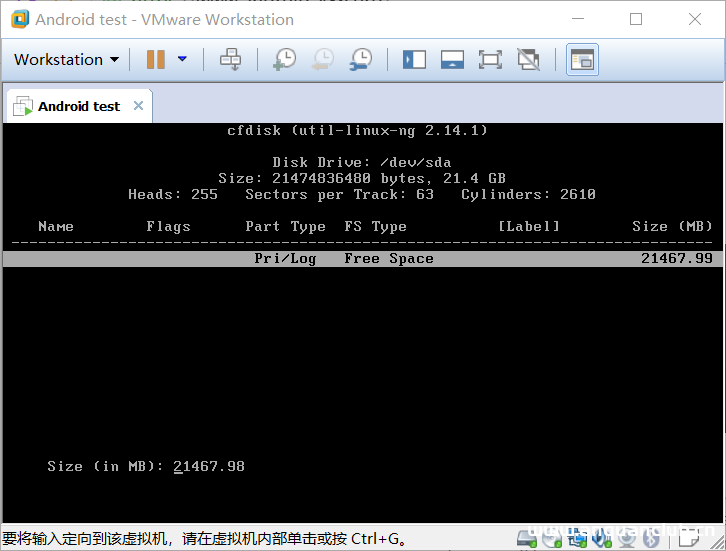
Task: Click the cfdisk version header text
Action: click(x=357, y=131)
